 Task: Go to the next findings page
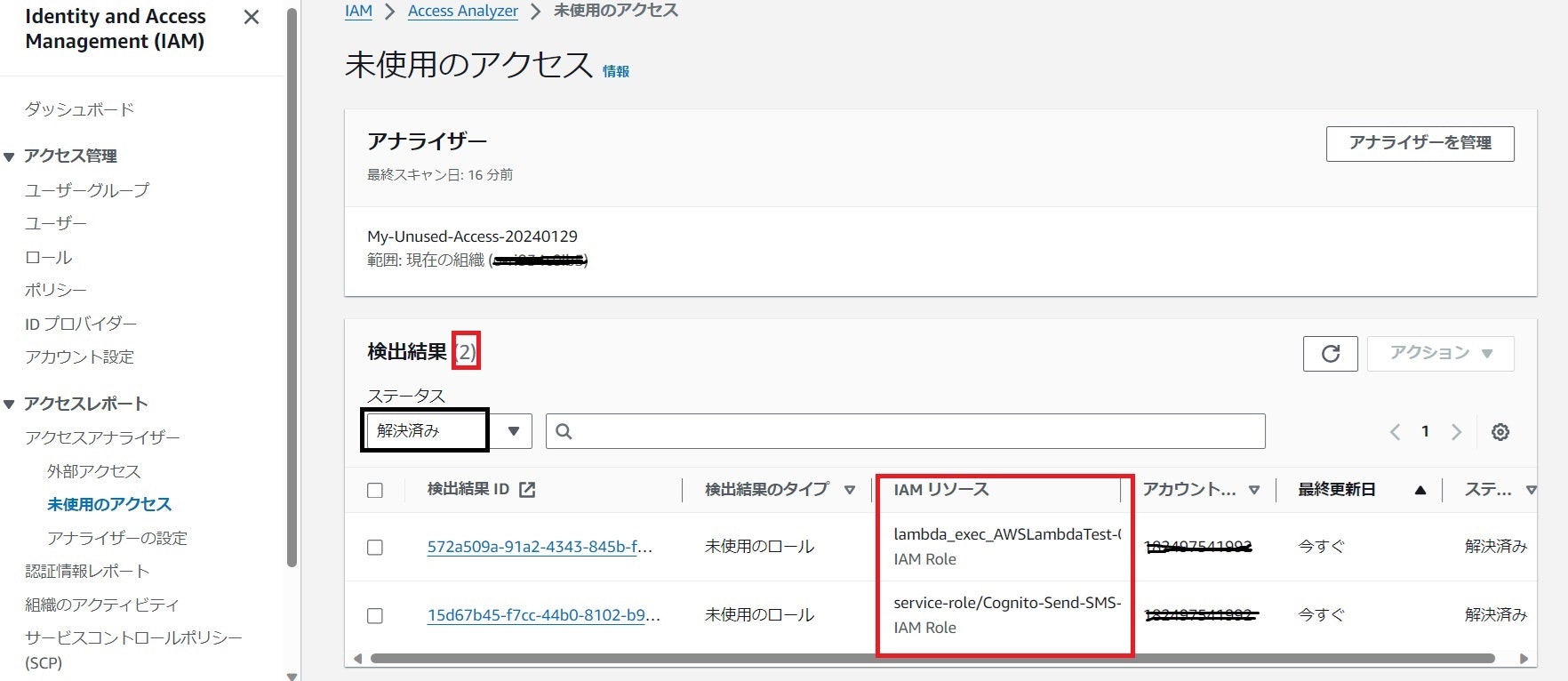point(1456,432)
